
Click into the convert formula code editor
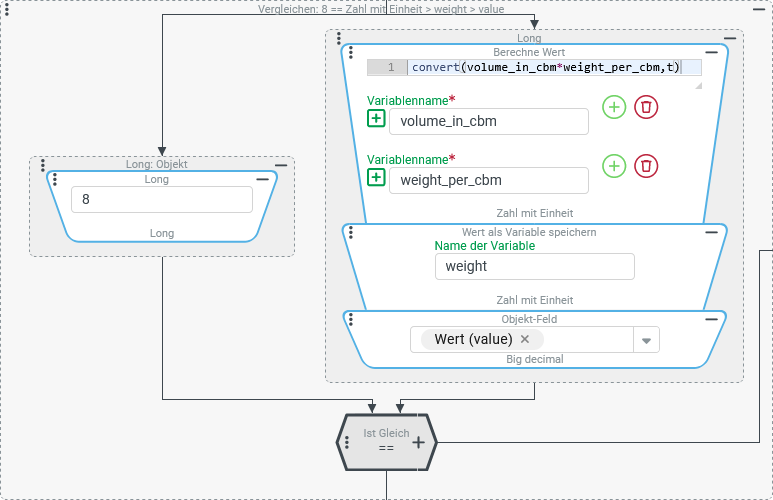click(x=550, y=67)
